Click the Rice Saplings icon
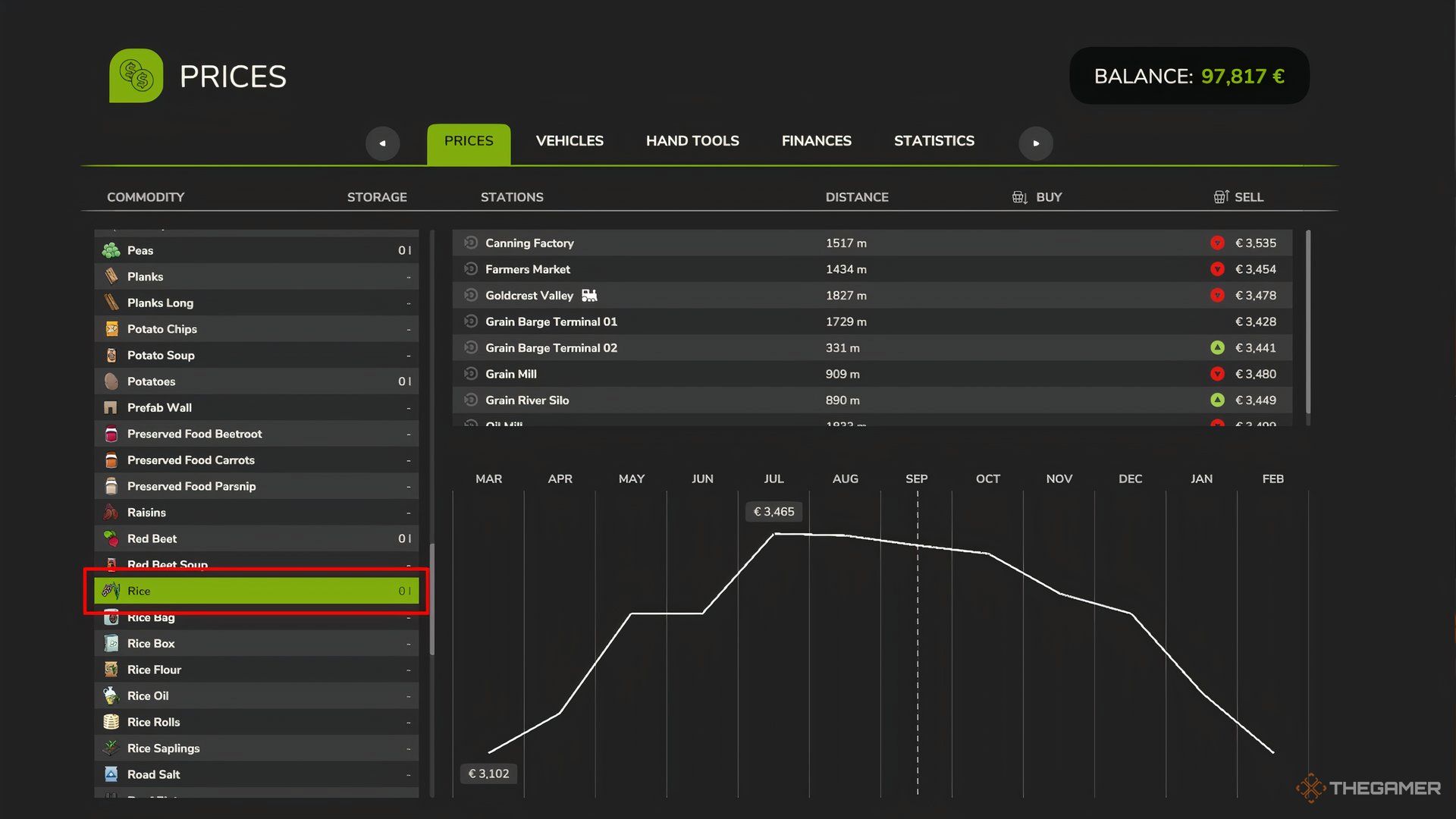This screenshot has width=1456, height=819. pyautogui.click(x=111, y=748)
